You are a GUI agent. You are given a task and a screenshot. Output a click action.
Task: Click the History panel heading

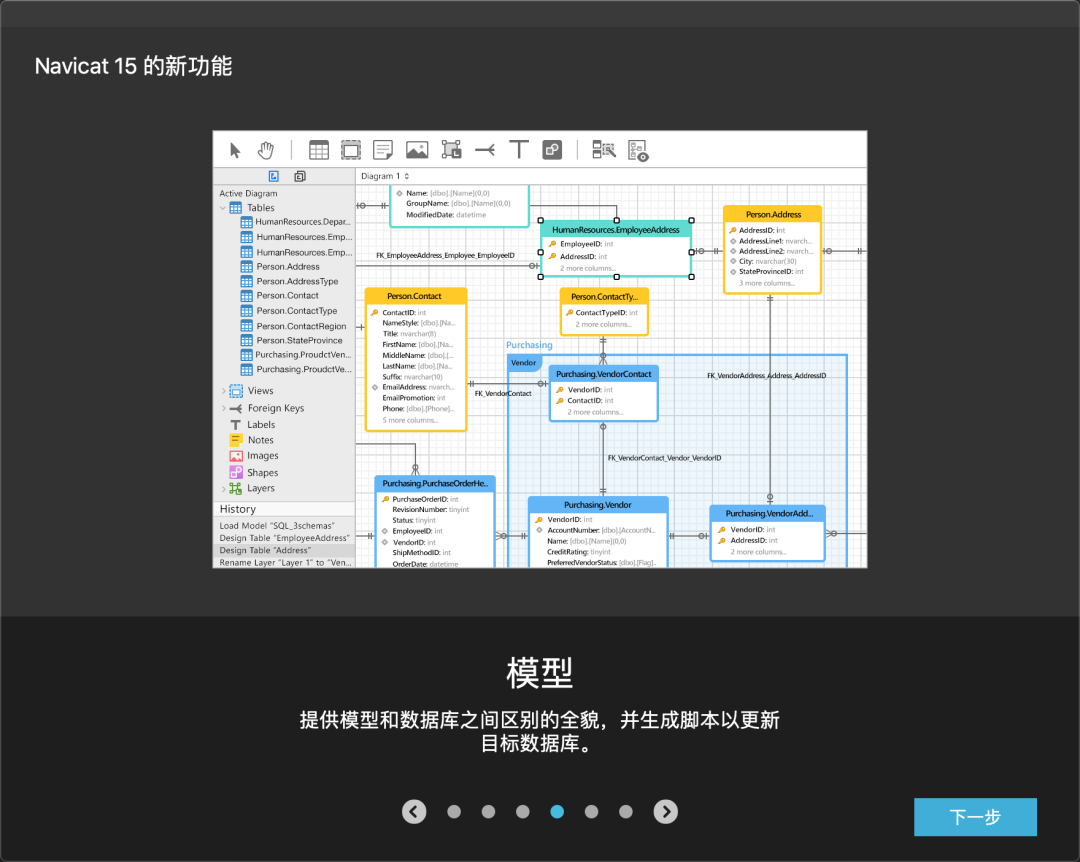pyautogui.click(x=238, y=509)
